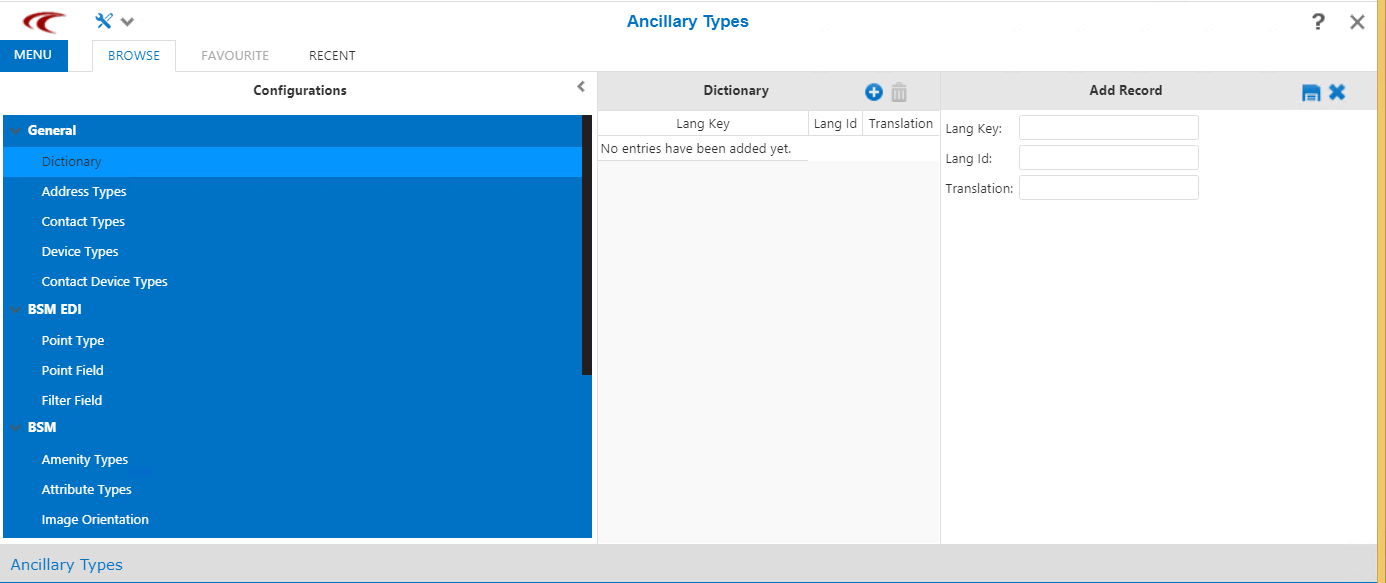The width and height of the screenshot is (1386, 583).
Task: Open the MENU panel
Action: click(33, 55)
